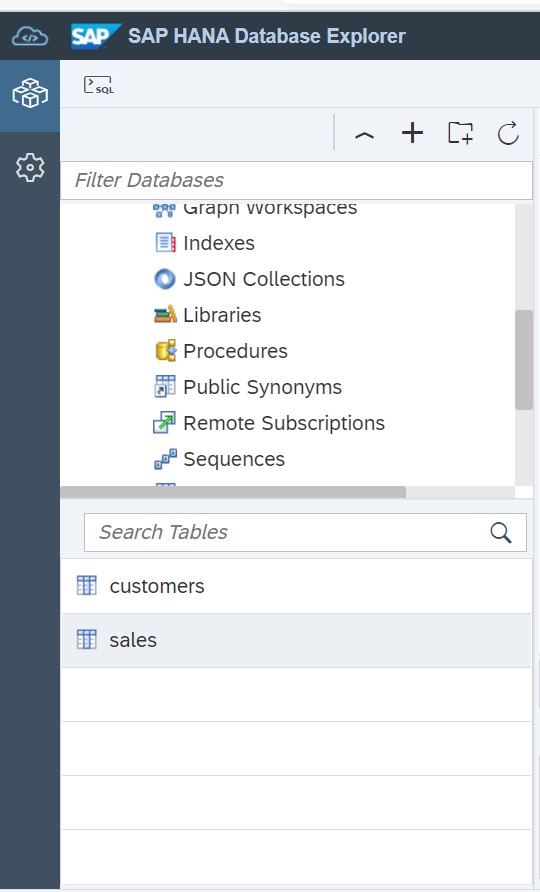Open the settings gear in sidebar
Screen dimensions: 540x892
30,167
